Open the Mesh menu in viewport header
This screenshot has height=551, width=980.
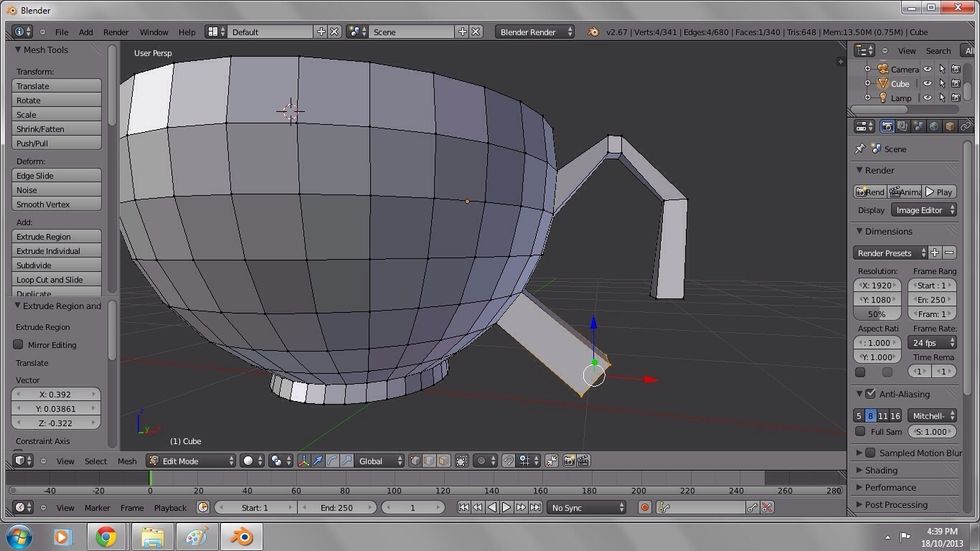(127, 461)
